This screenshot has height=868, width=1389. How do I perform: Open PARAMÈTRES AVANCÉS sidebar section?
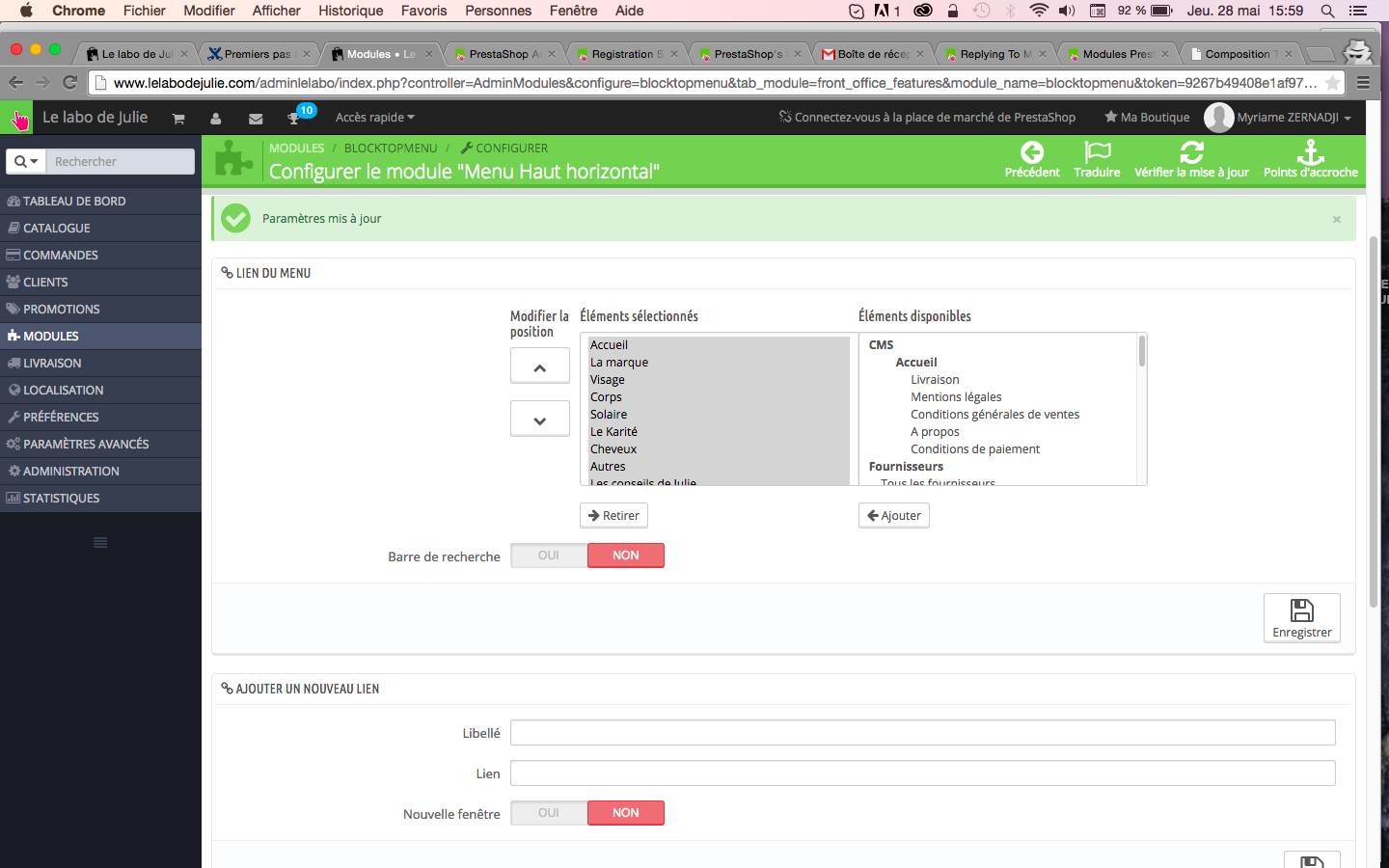coord(100,445)
